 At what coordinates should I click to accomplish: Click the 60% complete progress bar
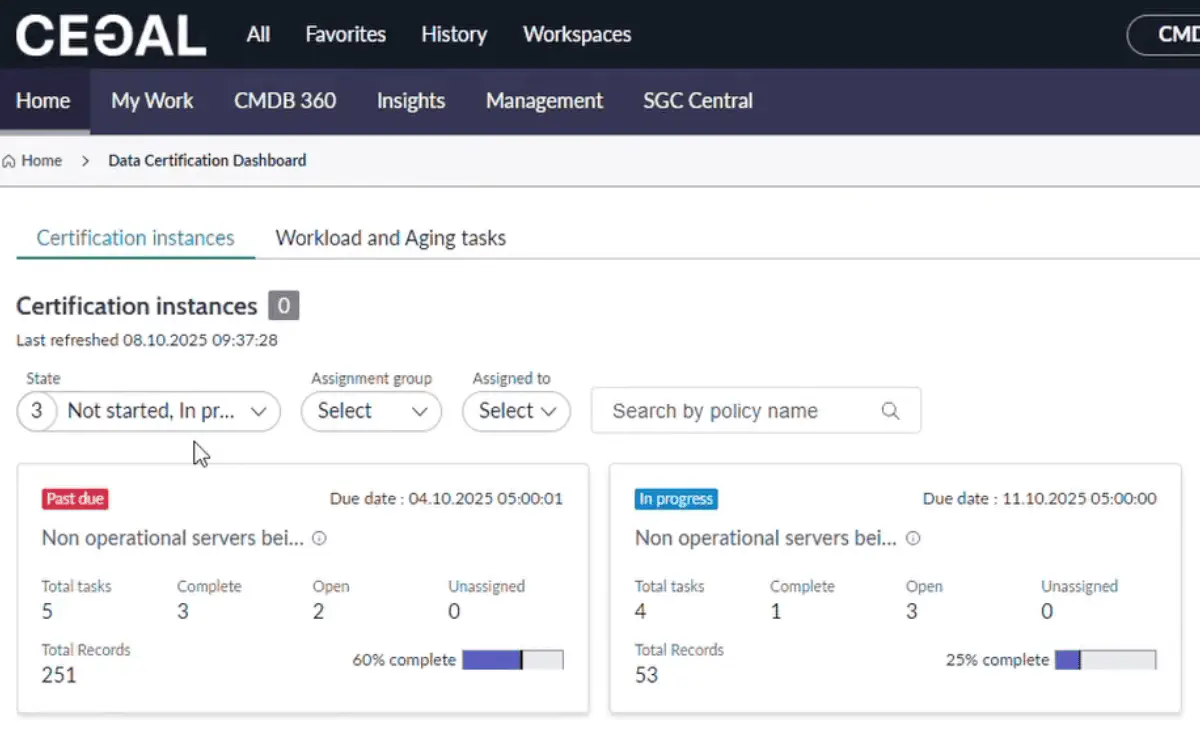512,660
